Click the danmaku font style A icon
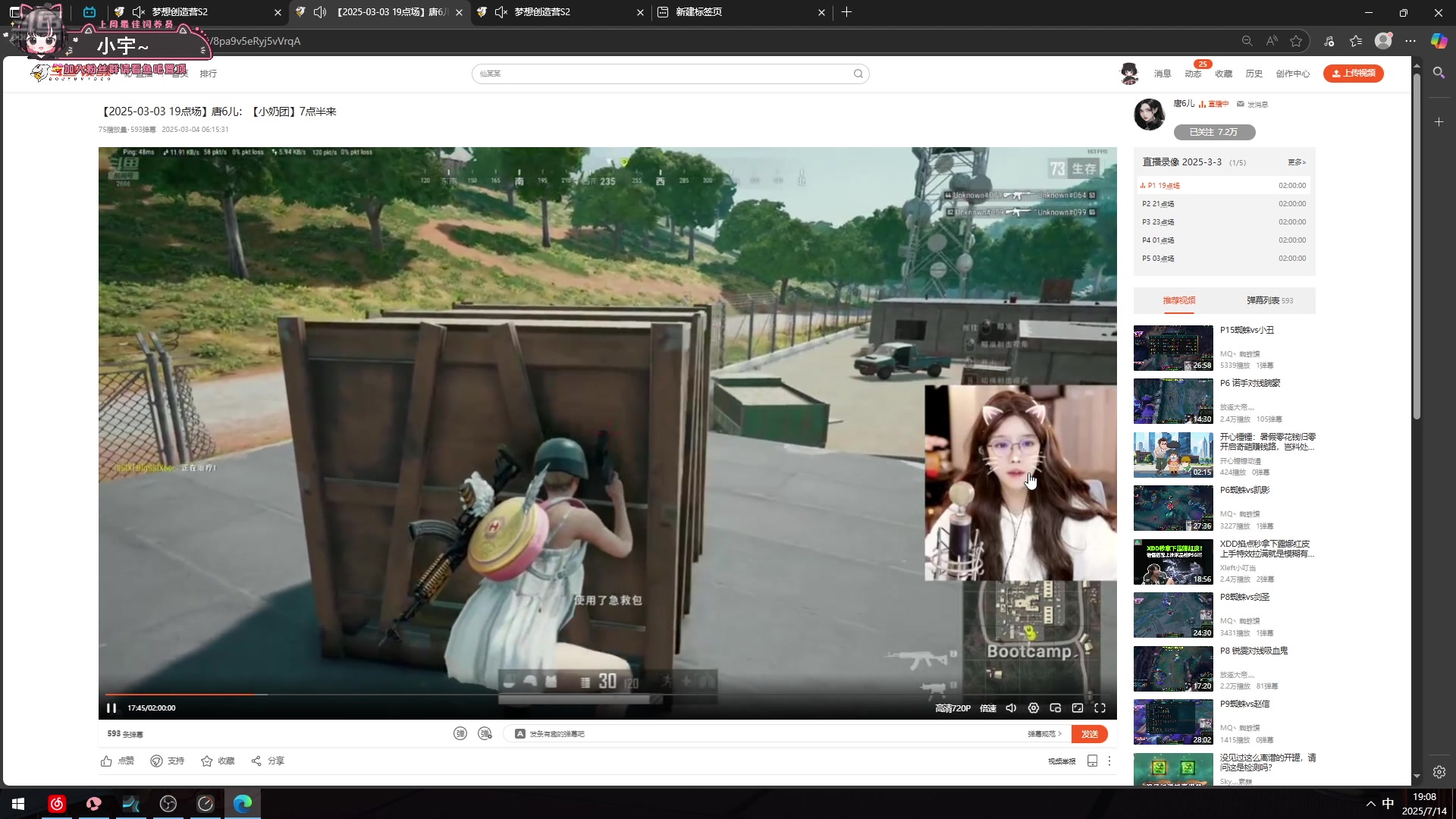 [x=520, y=733]
